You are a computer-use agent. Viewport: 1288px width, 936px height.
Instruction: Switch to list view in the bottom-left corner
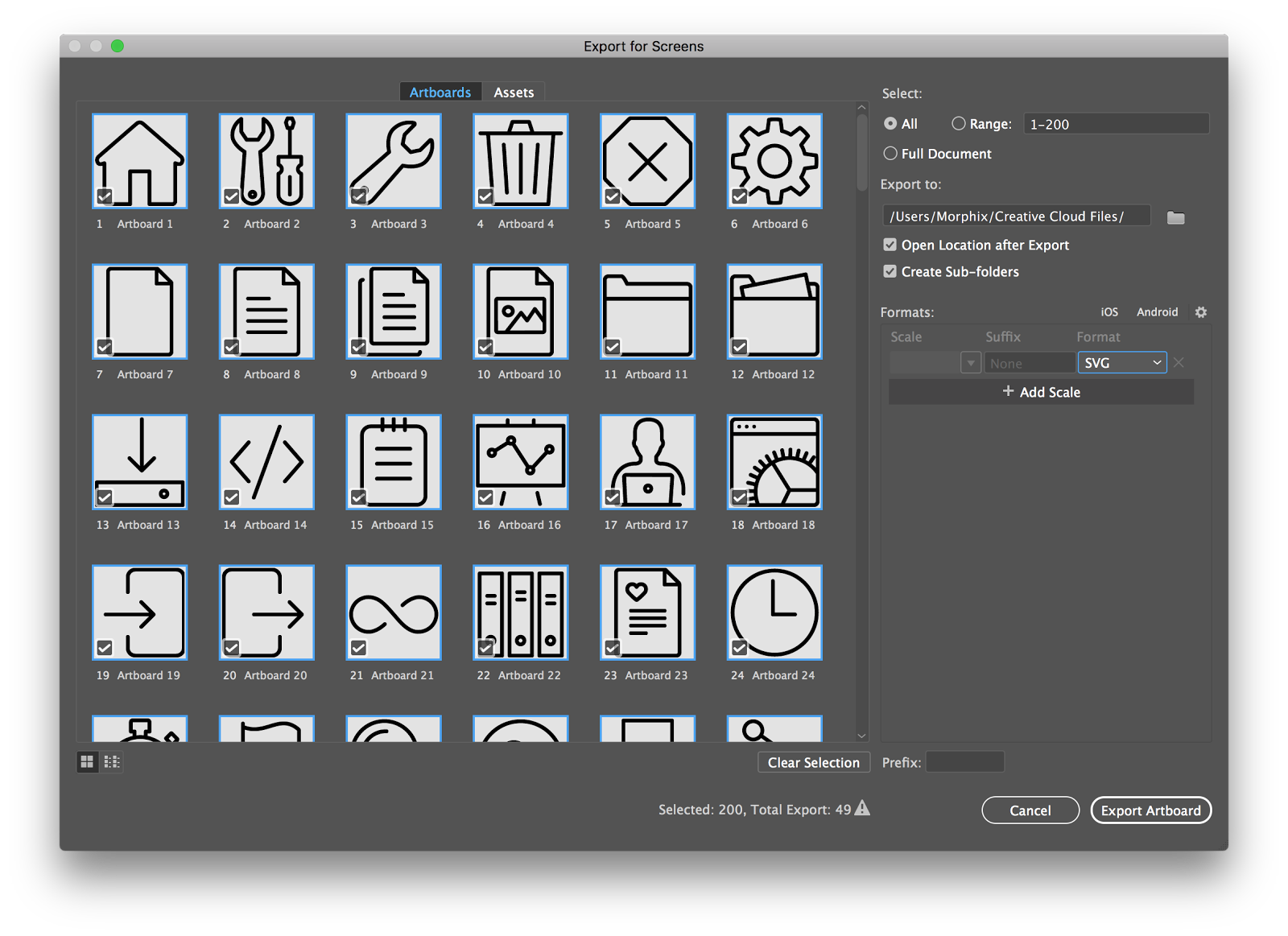pyautogui.click(x=112, y=761)
